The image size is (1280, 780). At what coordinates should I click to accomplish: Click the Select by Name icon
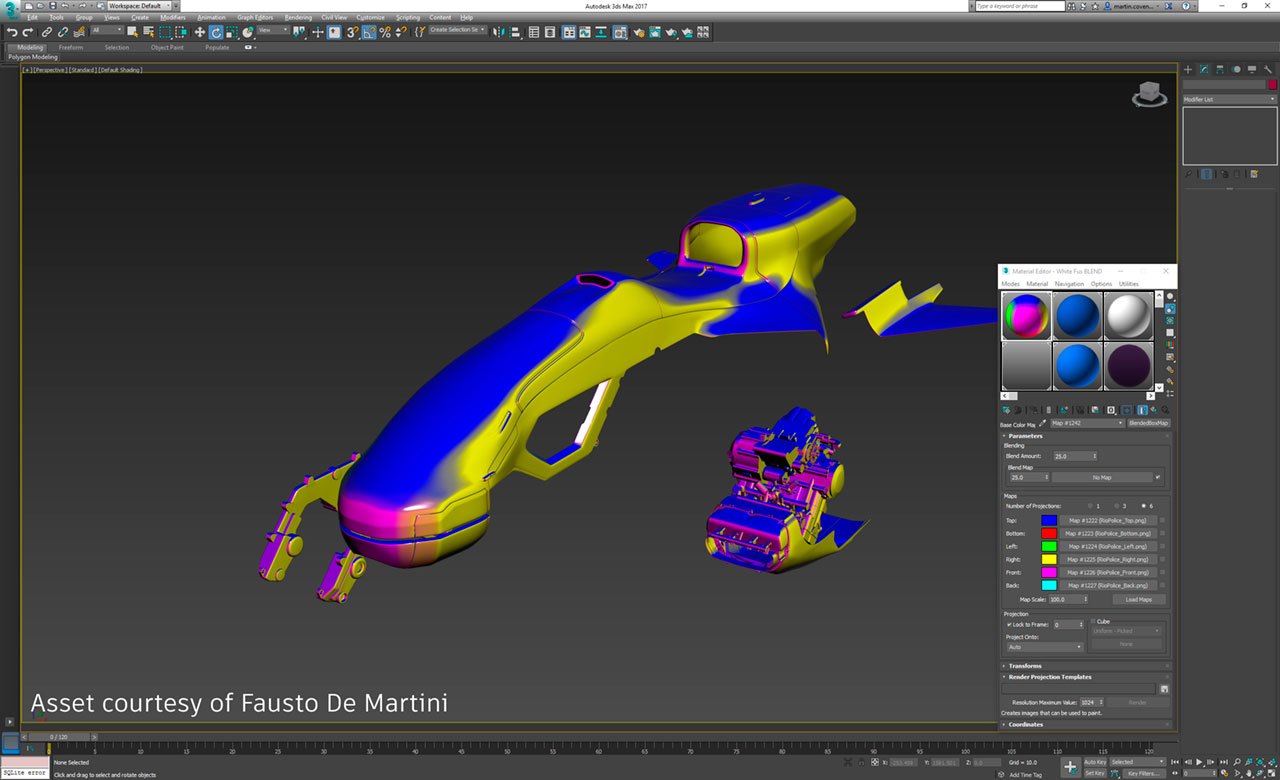148,33
